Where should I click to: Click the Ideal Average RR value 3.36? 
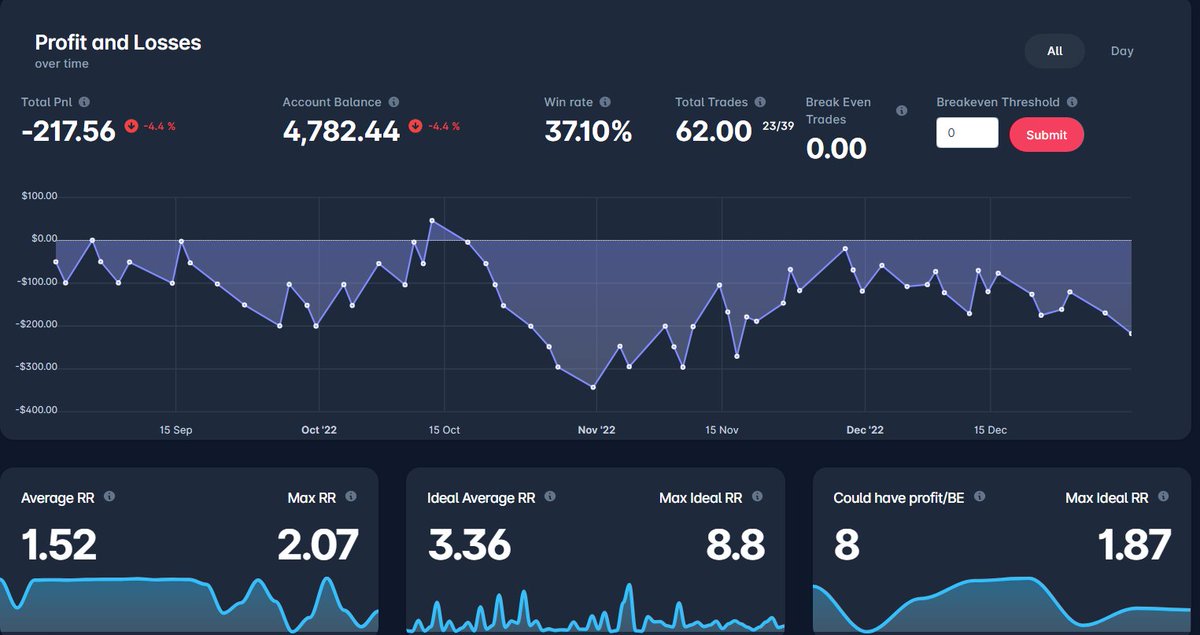coord(469,545)
